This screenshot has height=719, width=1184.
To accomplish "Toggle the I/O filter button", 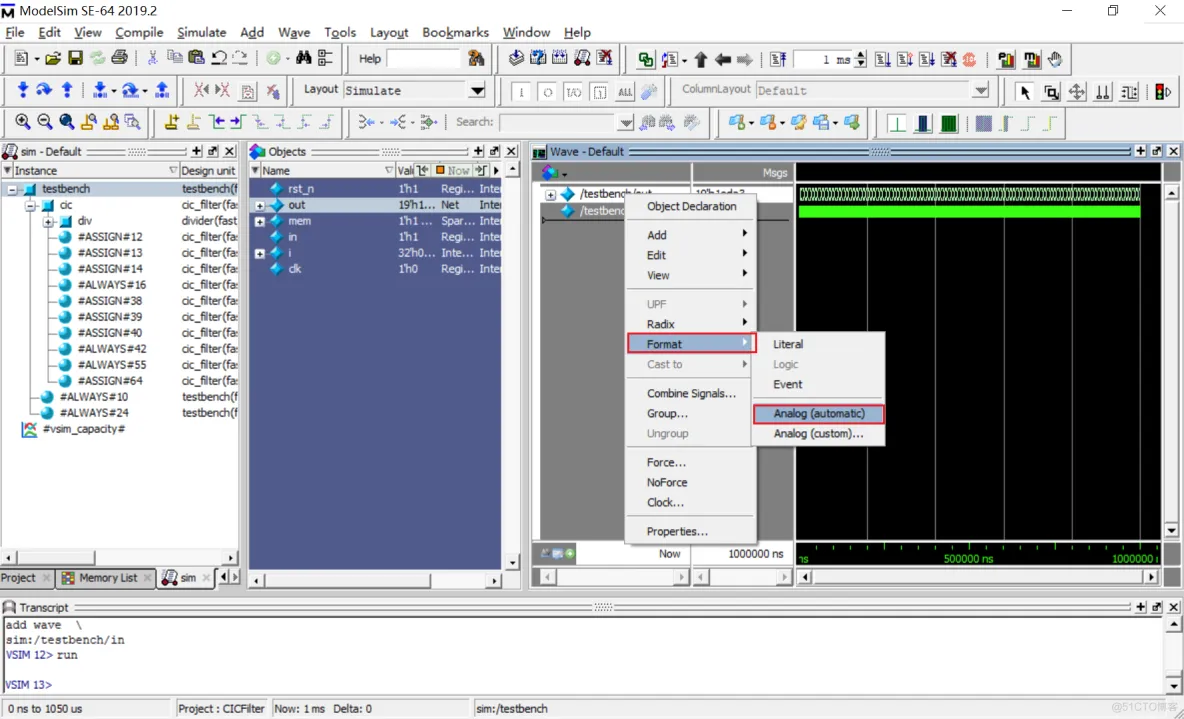I will (574, 92).
